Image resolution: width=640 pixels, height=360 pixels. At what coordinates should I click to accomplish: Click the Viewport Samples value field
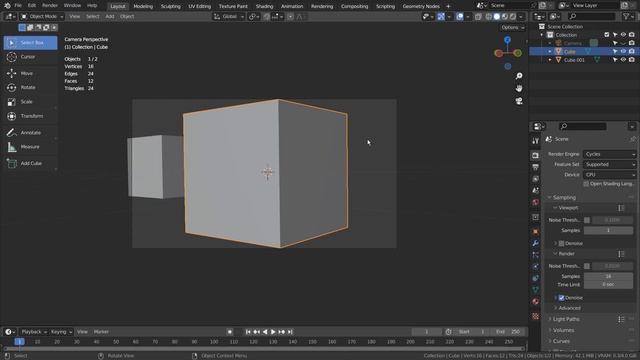(608, 231)
